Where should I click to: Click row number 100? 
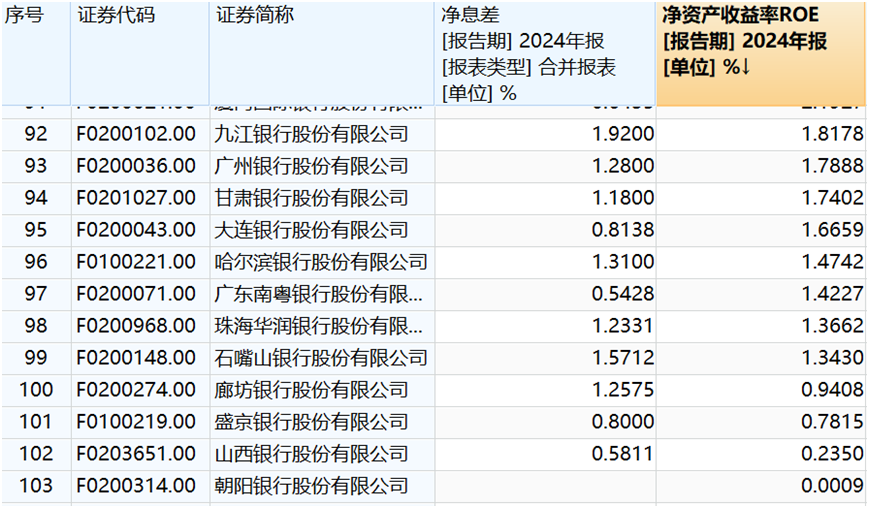pyautogui.click(x=36, y=390)
